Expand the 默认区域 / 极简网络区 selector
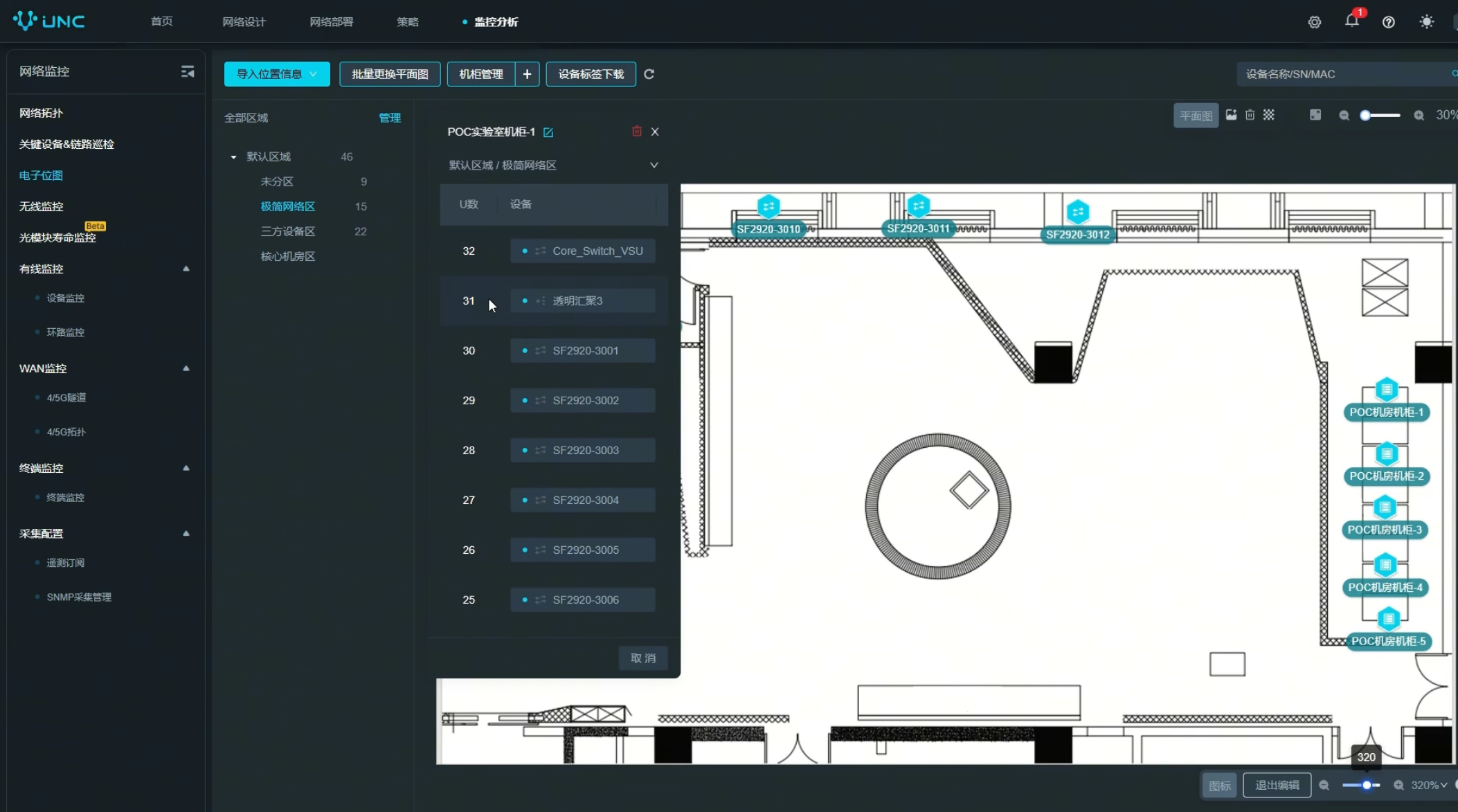 [653, 165]
